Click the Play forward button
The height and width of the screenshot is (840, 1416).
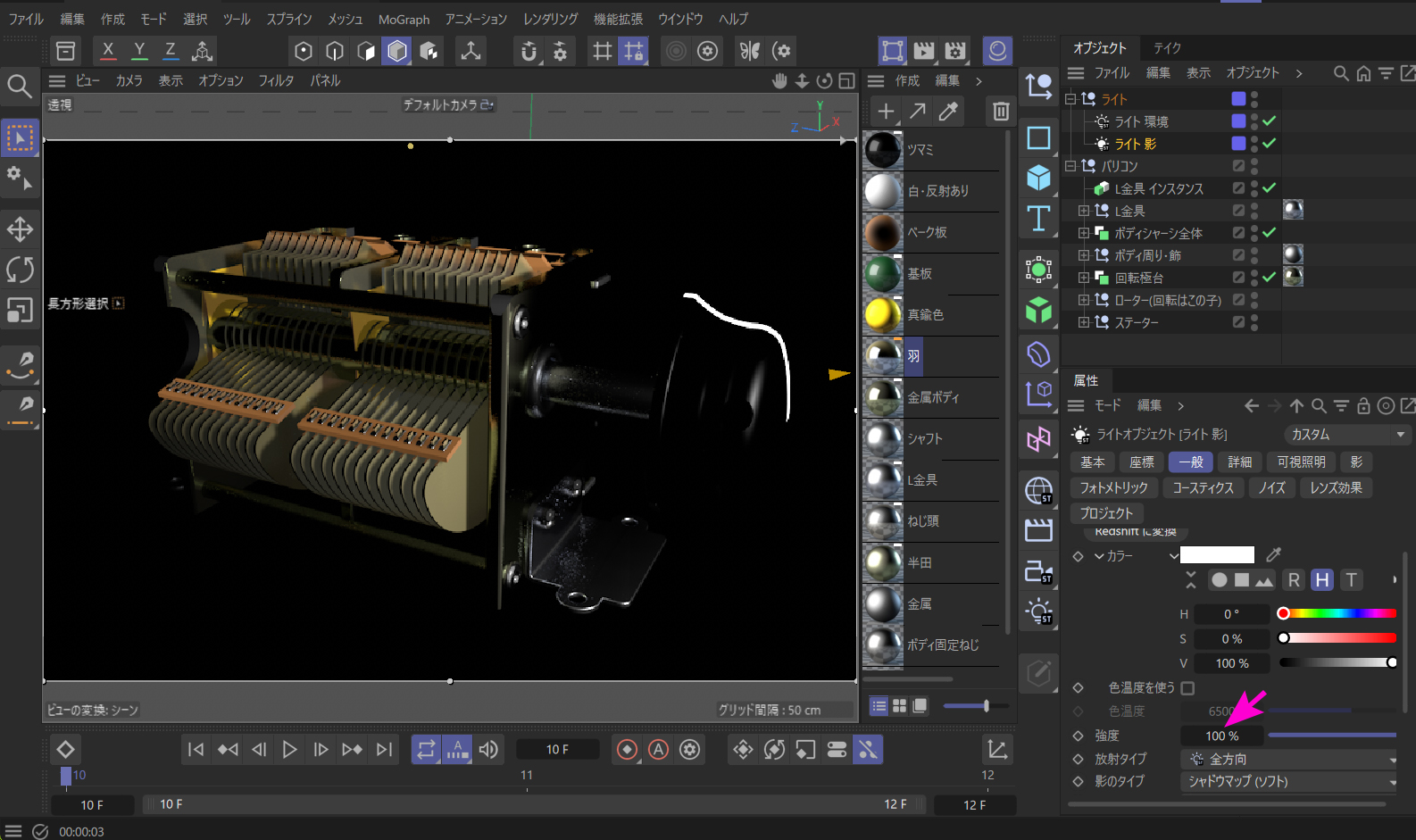click(289, 750)
